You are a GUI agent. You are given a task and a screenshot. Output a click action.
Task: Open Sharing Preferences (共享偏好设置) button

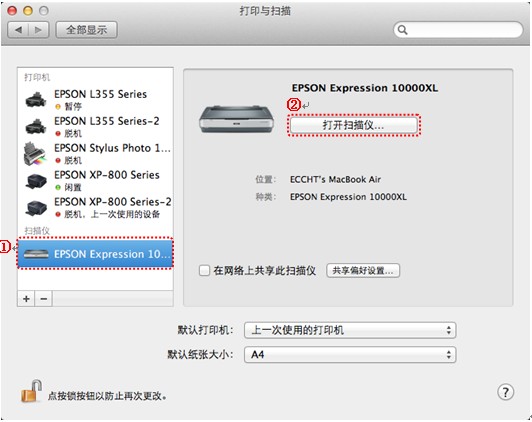[x=363, y=270]
